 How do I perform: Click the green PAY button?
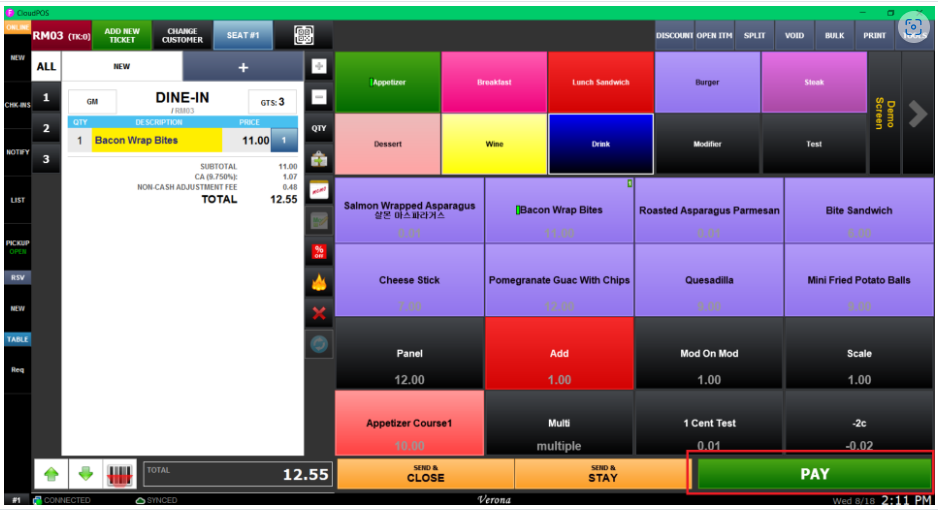[x=814, y=474]
